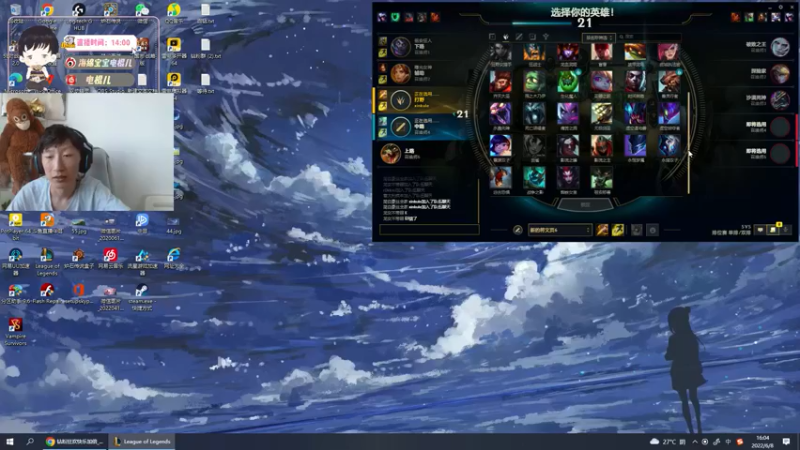
Task: Pick the green Zac champion portrait
Action: [x=568, y=83]
